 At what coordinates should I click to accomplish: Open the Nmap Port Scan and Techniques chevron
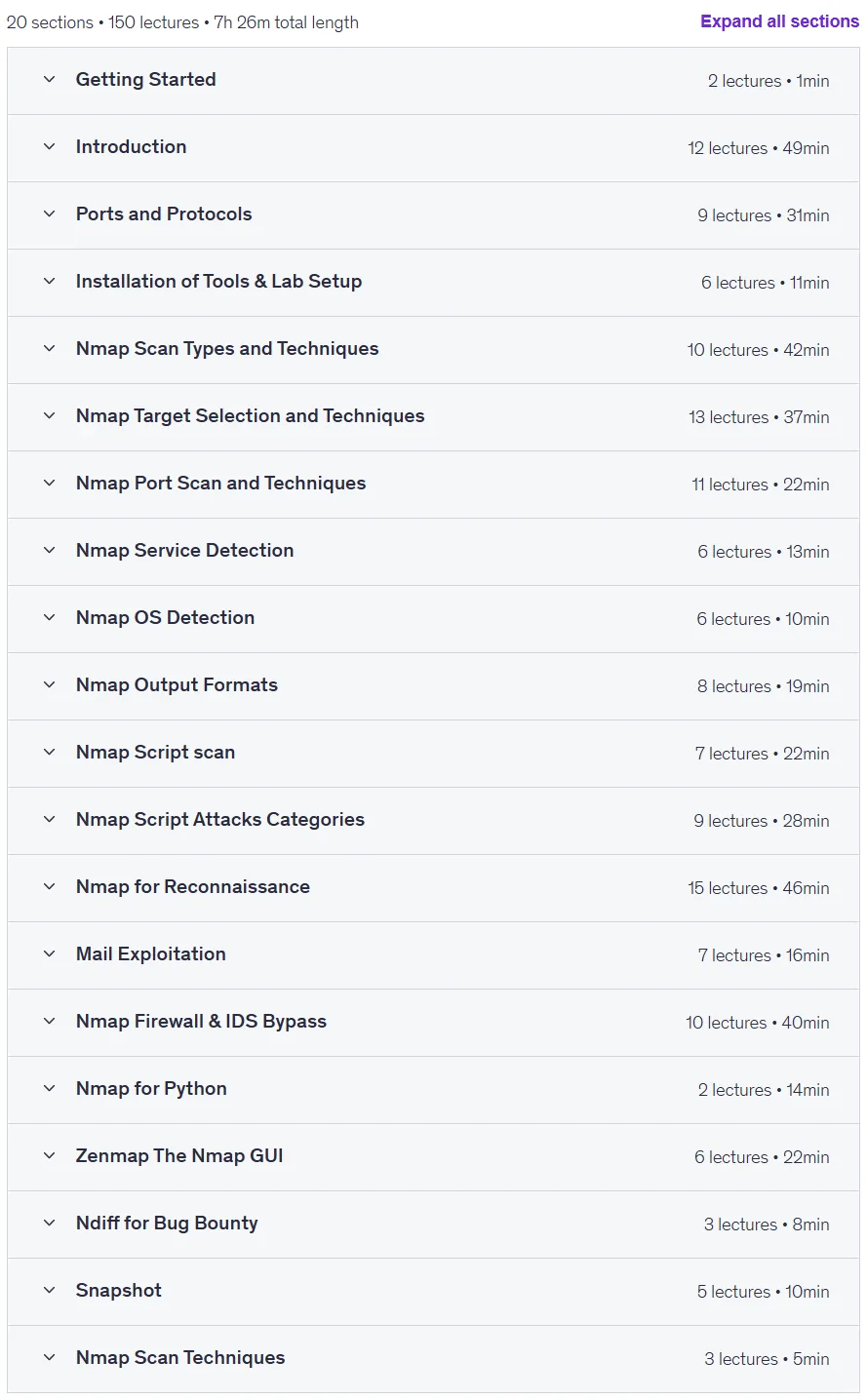coord(50,484)
